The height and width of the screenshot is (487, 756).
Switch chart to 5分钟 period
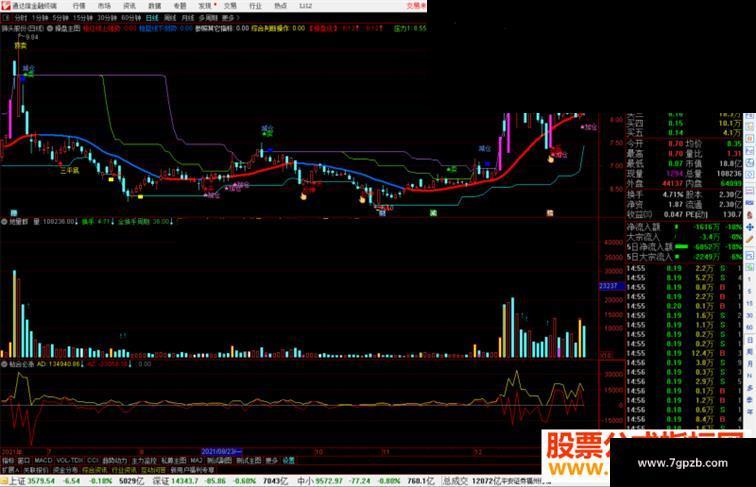click(61, 18)
